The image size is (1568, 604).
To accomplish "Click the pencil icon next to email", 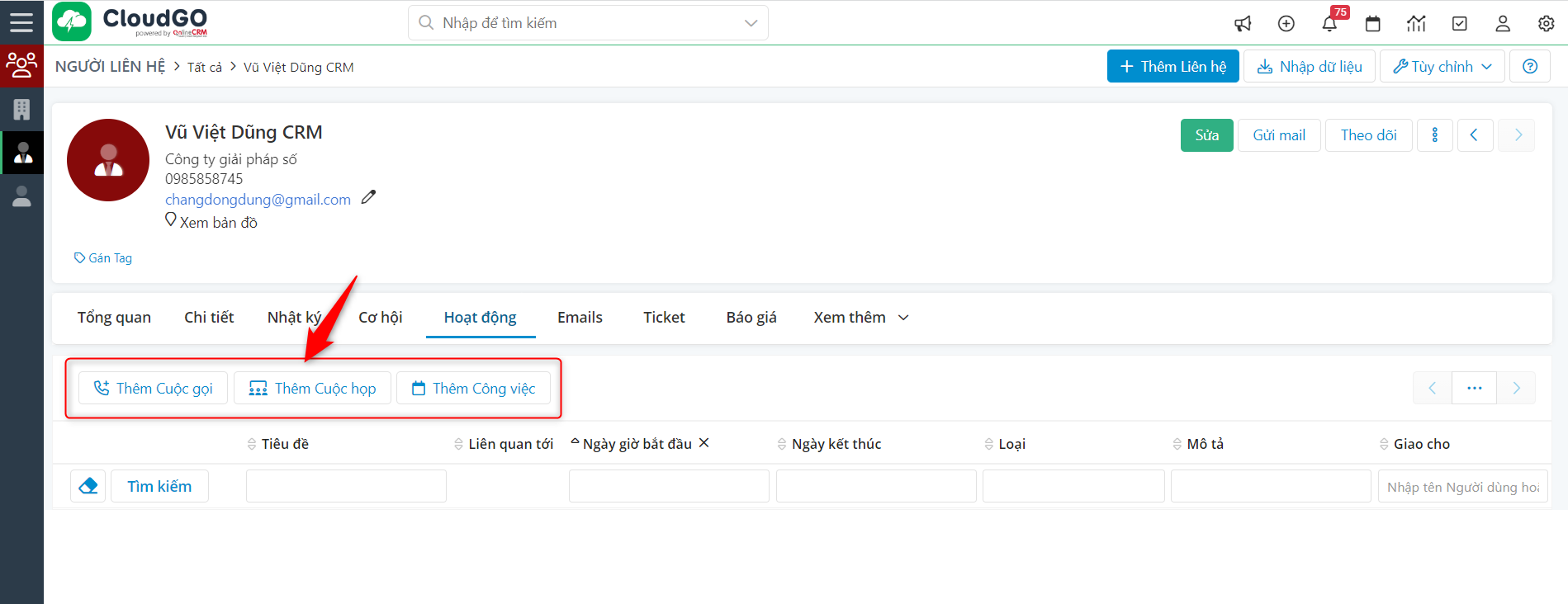I will click(369, 197).
